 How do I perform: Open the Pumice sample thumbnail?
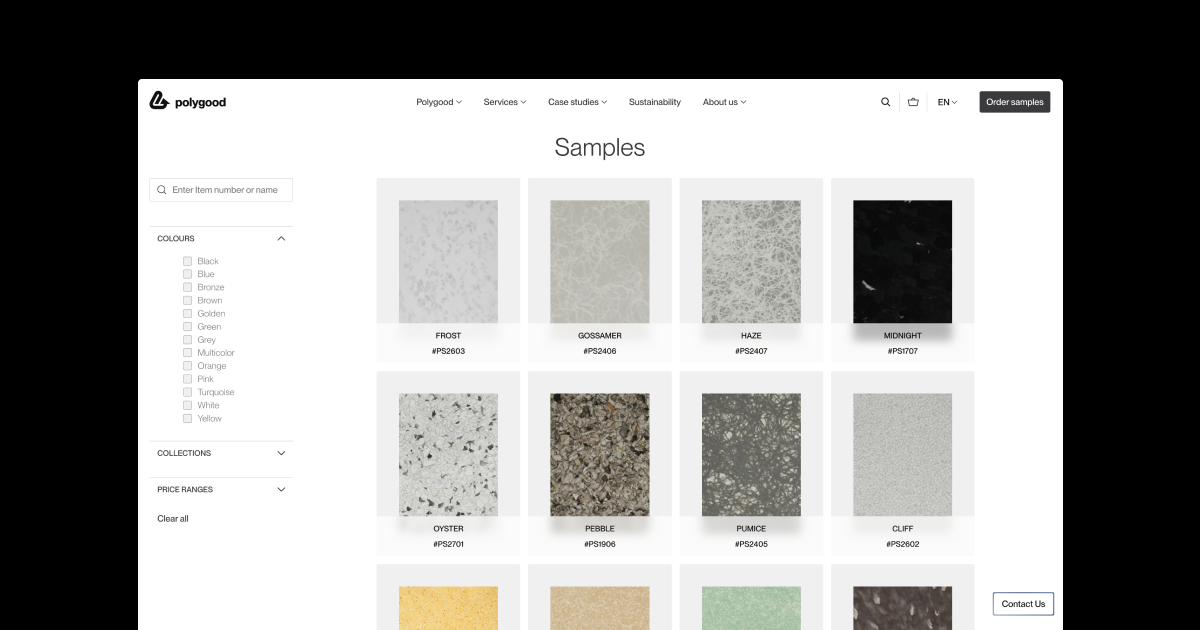coord(751,455)
